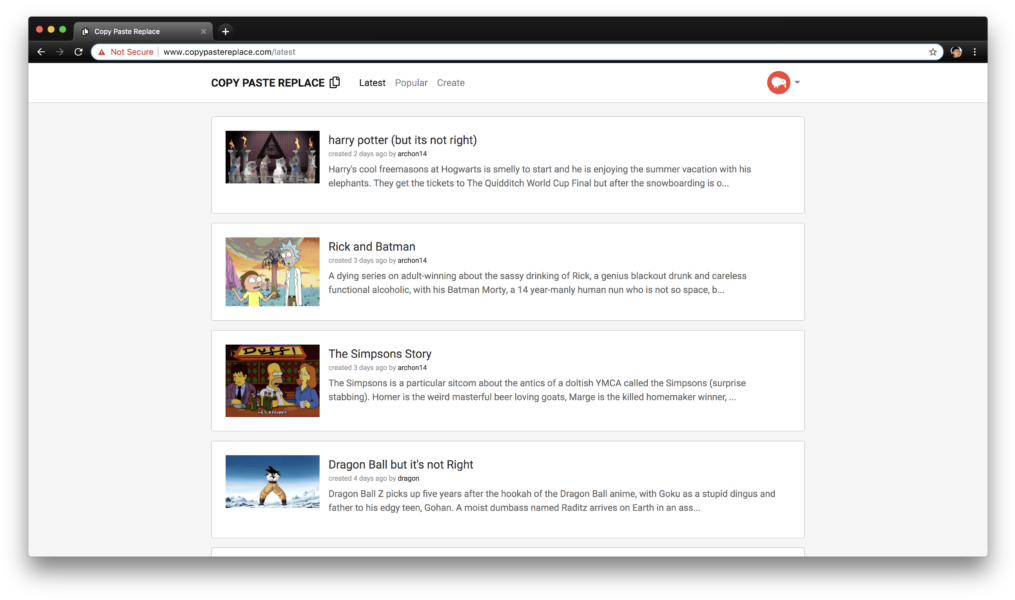Reload the page with refresh icon
This screenshot has width=1015, height=600.
click(78, 52)
